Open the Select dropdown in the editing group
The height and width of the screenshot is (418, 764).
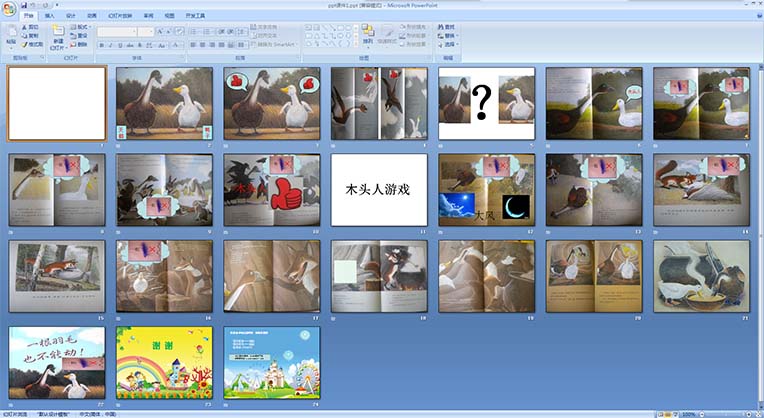[x=447, y=44]
